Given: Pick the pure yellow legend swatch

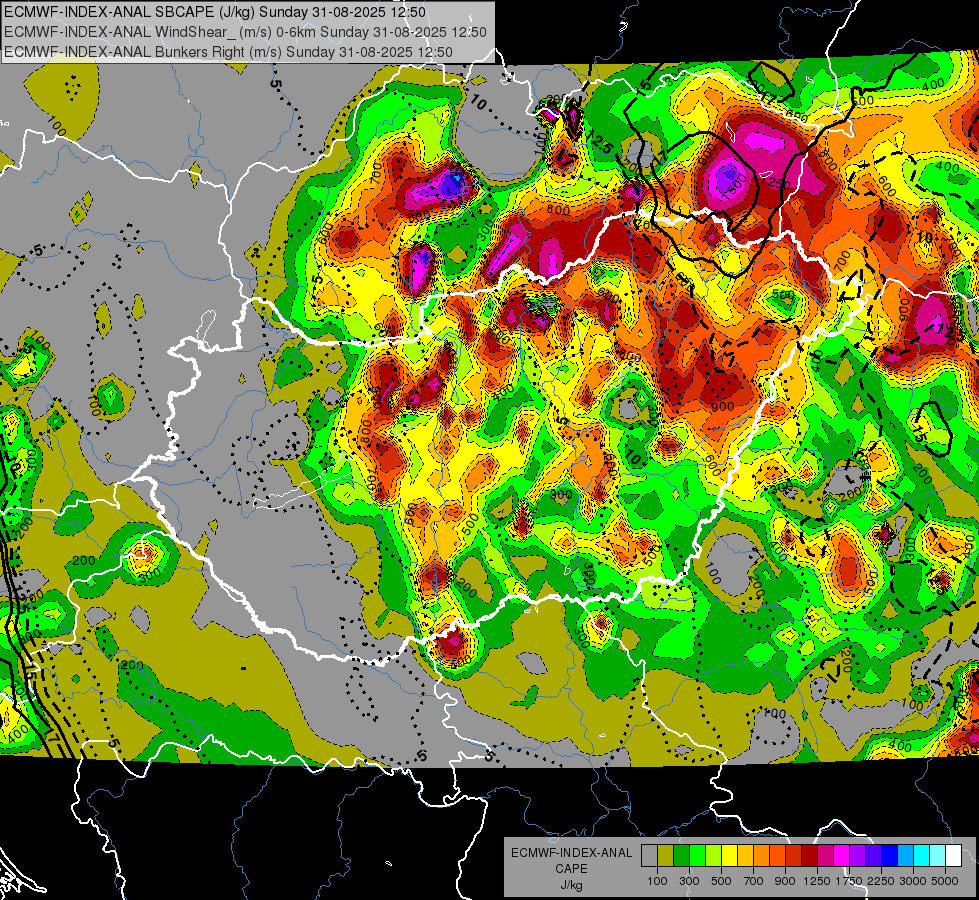Looking at the screenshot, I should tap(730, 856).
